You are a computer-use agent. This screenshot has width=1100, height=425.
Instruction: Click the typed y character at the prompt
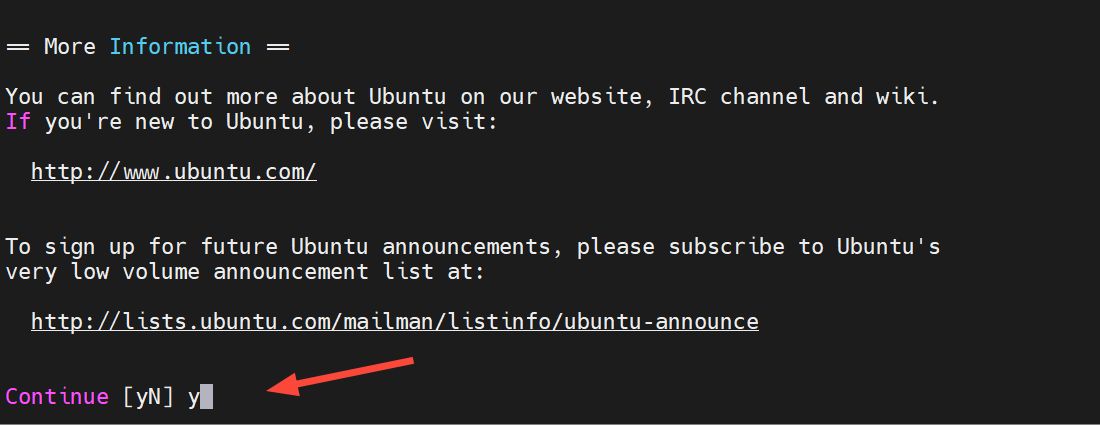tap(194, 397)
